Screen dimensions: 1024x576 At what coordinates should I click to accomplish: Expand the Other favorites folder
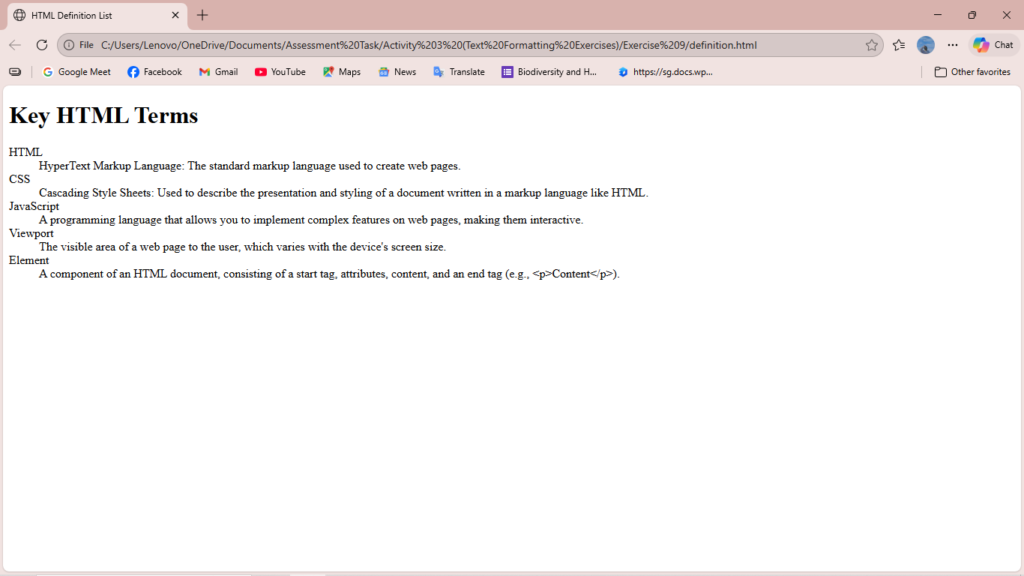[x=972, y=72]
